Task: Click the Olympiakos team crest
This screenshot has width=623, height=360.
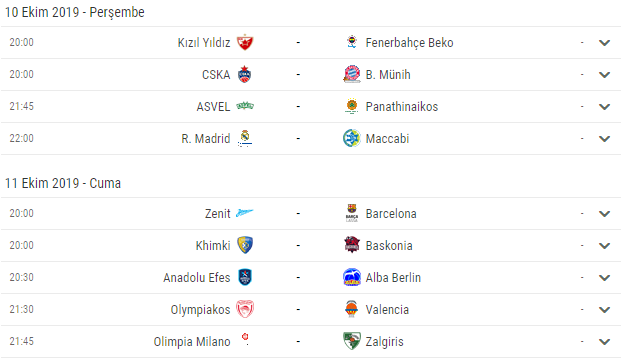Action: pyautogui.click(x=245, y=309)
